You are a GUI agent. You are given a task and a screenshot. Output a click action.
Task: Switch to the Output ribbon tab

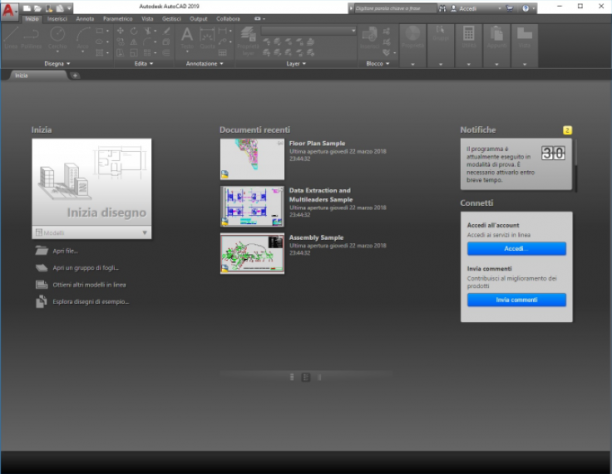(x=198, y=19)
